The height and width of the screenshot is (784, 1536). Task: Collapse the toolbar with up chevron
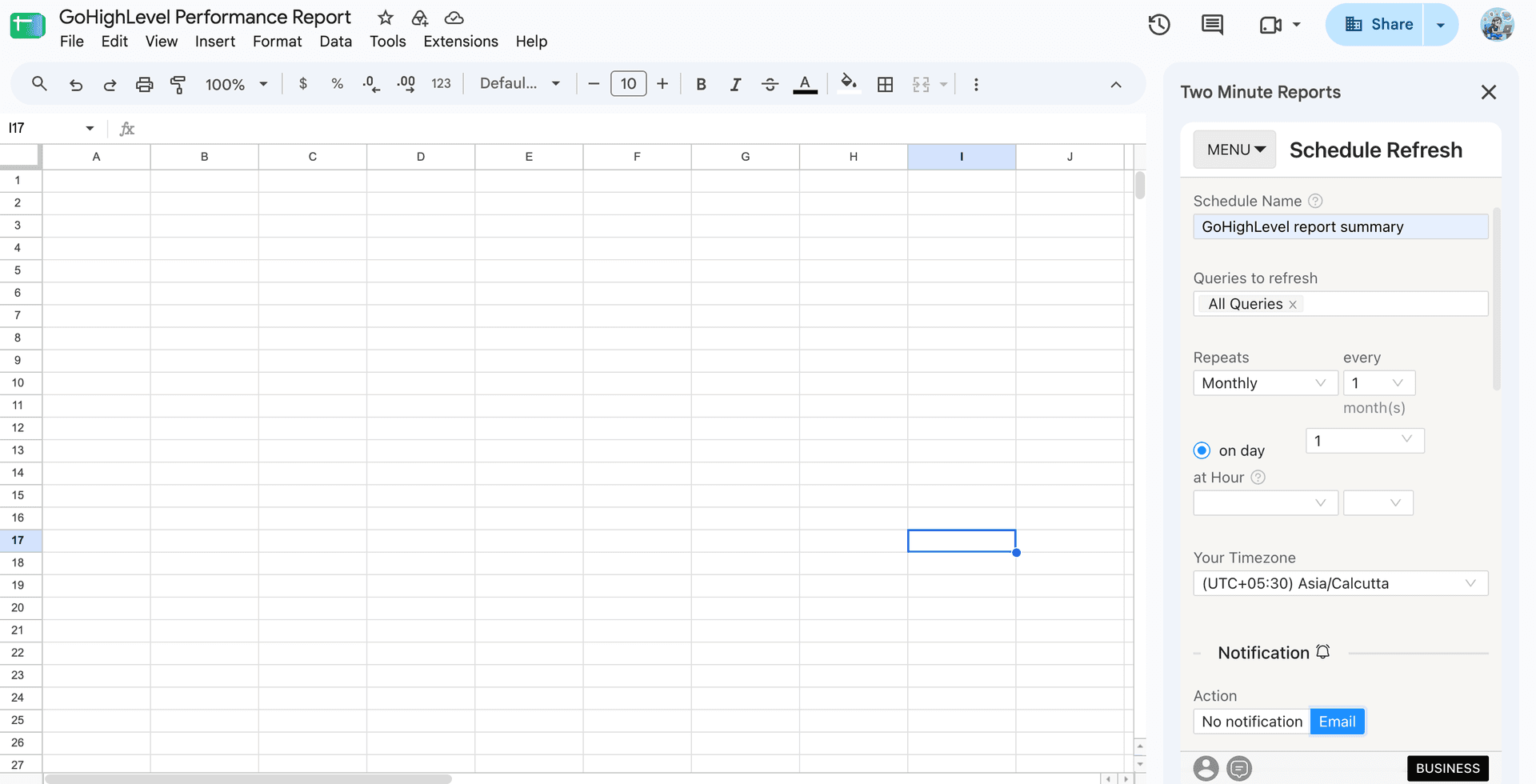coord(1116,85)
